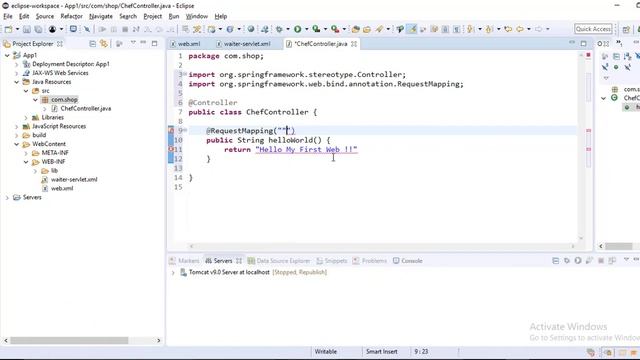Collapse the WebContent folder
The width and height of the screenshot is (640, 360).
click(x=17, y=144)
